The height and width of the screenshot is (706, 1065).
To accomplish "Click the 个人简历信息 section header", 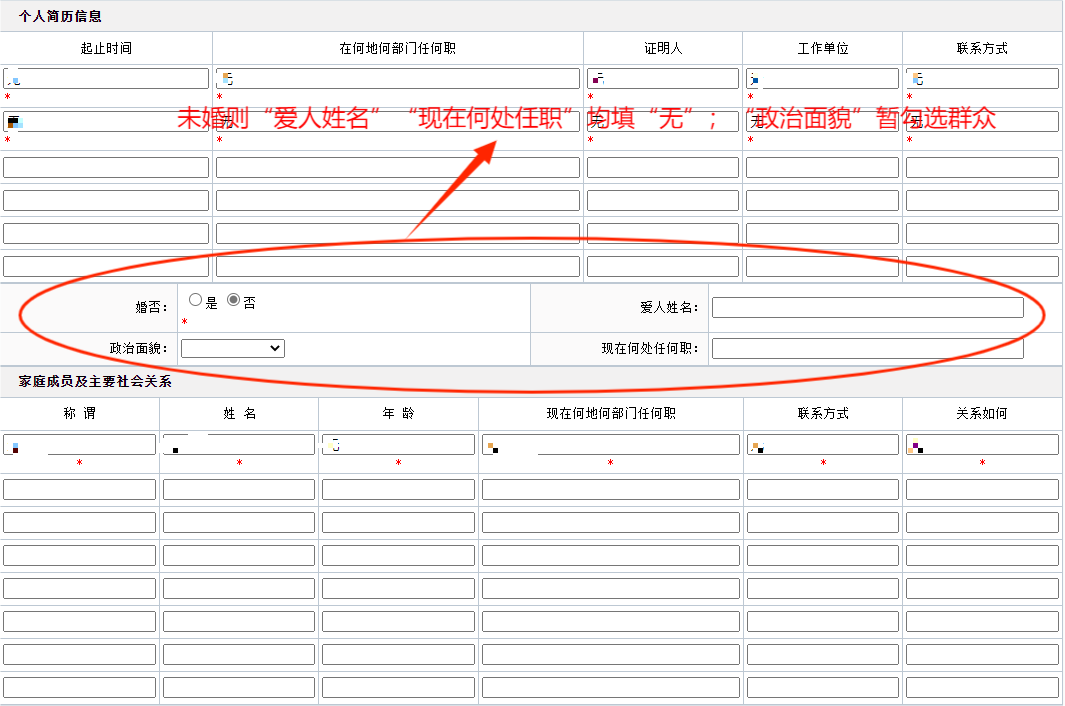I will [60, 16].
